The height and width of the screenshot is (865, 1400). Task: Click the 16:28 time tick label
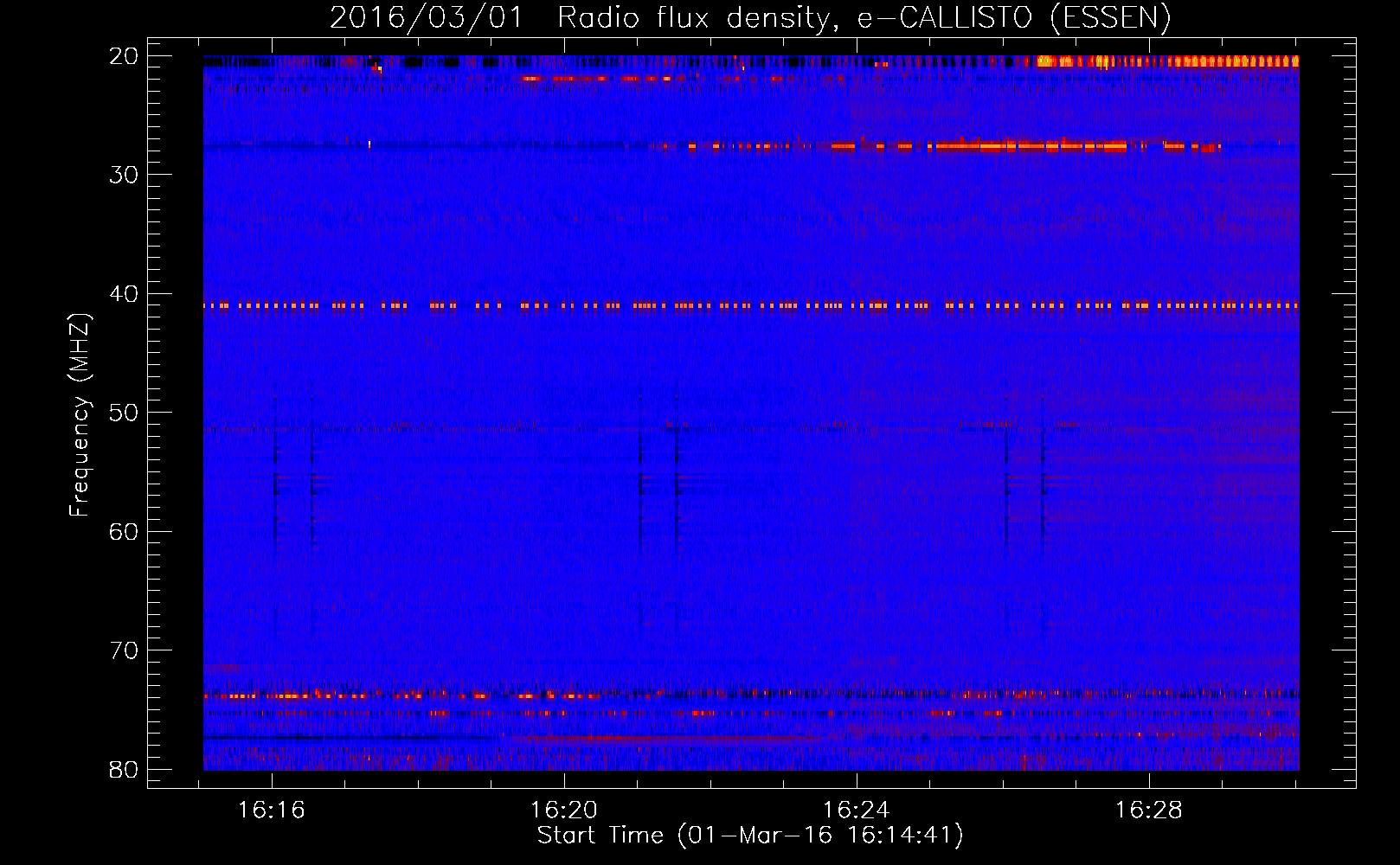(x=1149, y=811)
